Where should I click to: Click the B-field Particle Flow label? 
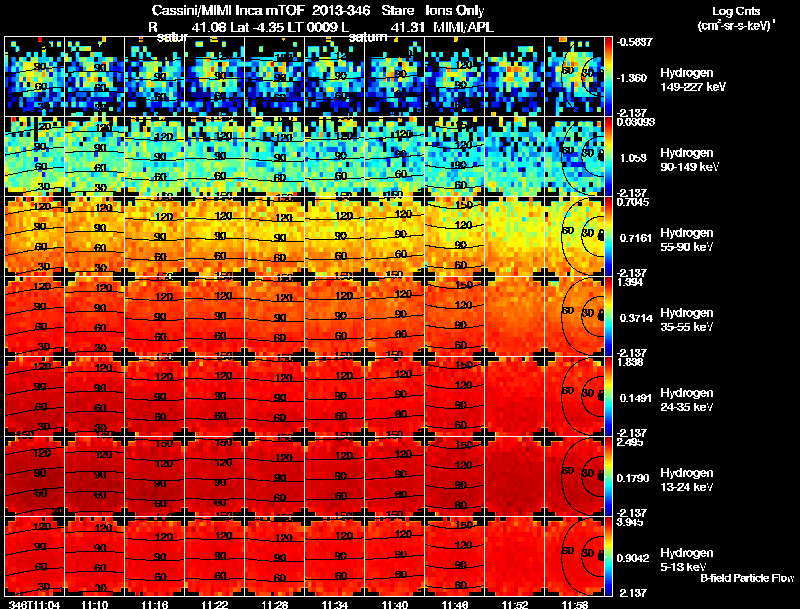click(746, 578)
